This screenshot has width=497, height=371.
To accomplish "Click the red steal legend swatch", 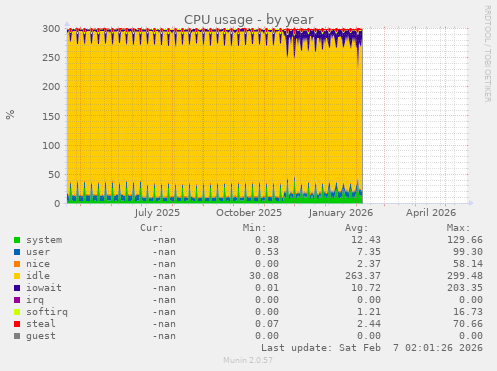I will 17,324.
